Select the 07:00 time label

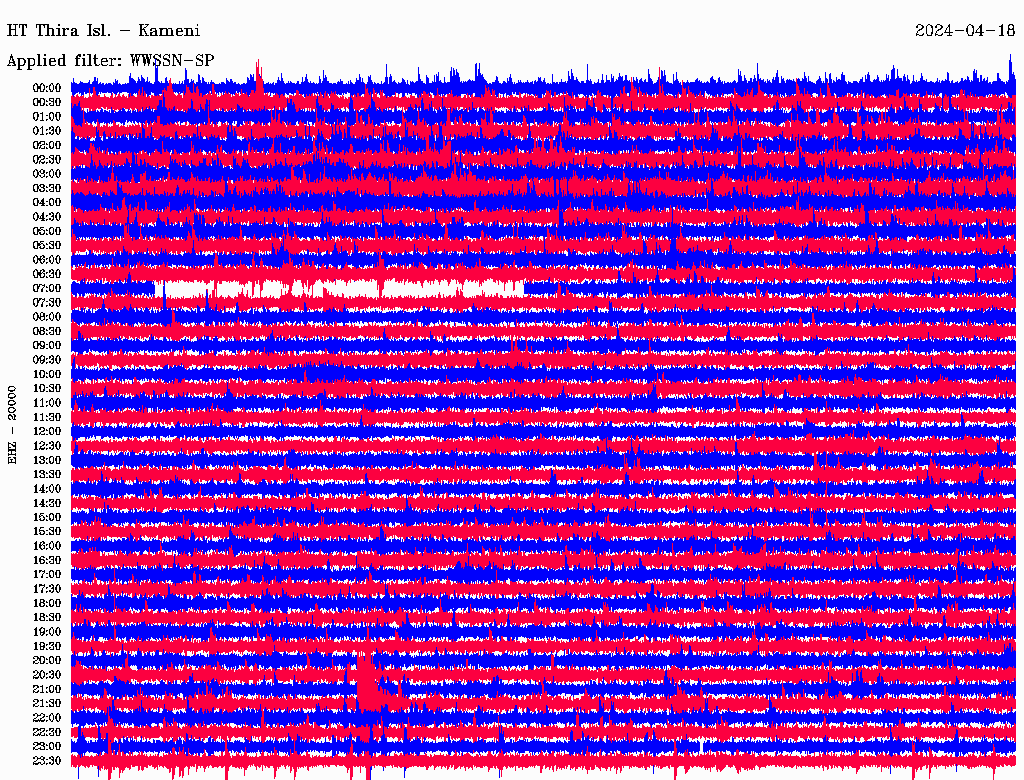(x=47, y=288)
